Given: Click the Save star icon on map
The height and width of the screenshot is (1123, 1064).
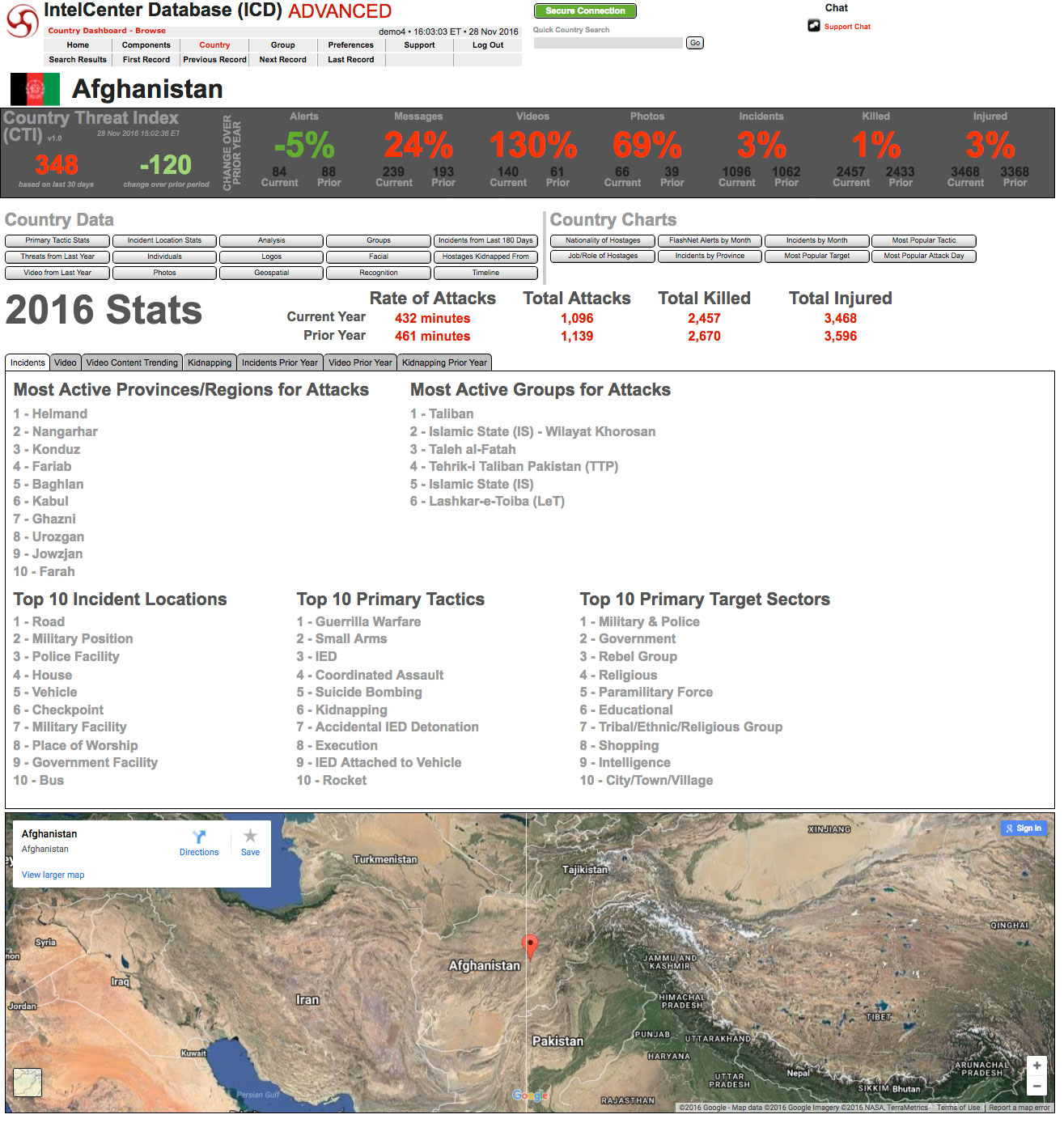Looking at the screenshot, I should coord(250,836).
